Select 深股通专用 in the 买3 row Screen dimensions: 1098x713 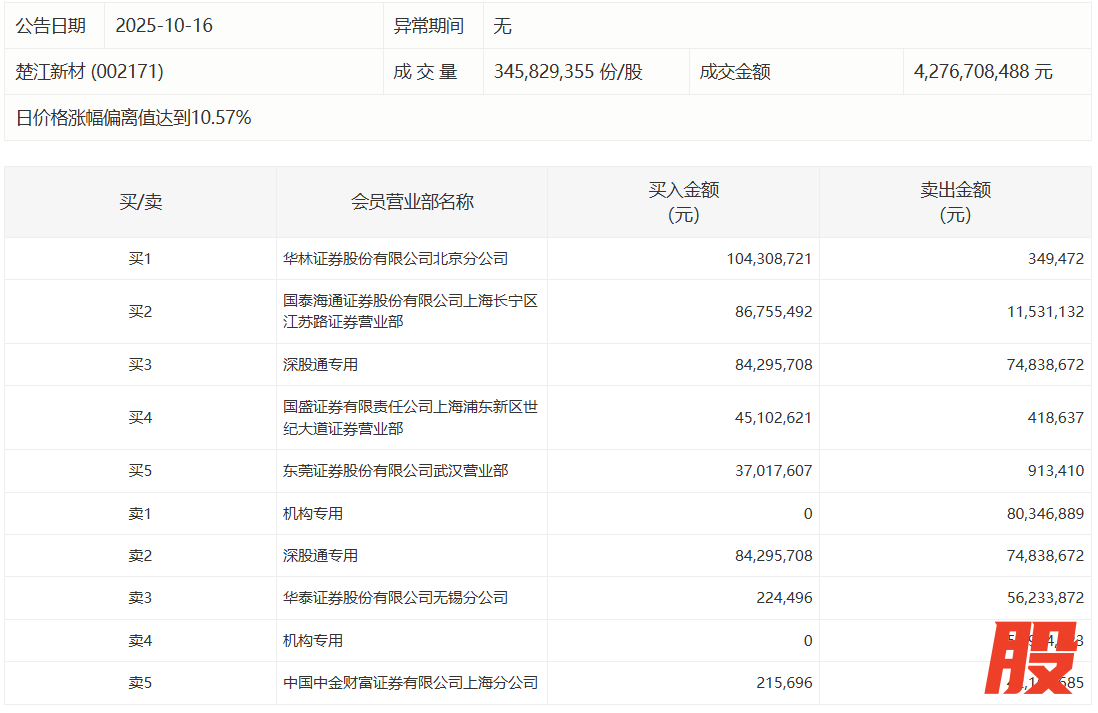pyautogui.click(x=320, y=365)
